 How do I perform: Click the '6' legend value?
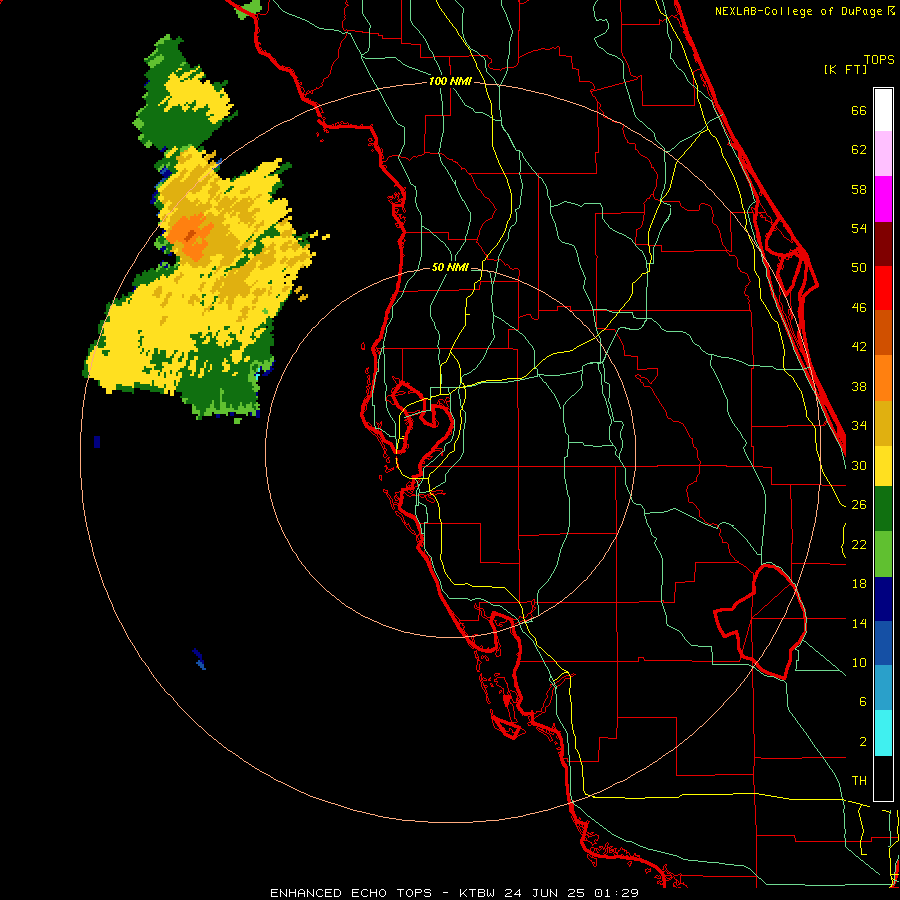862,701
